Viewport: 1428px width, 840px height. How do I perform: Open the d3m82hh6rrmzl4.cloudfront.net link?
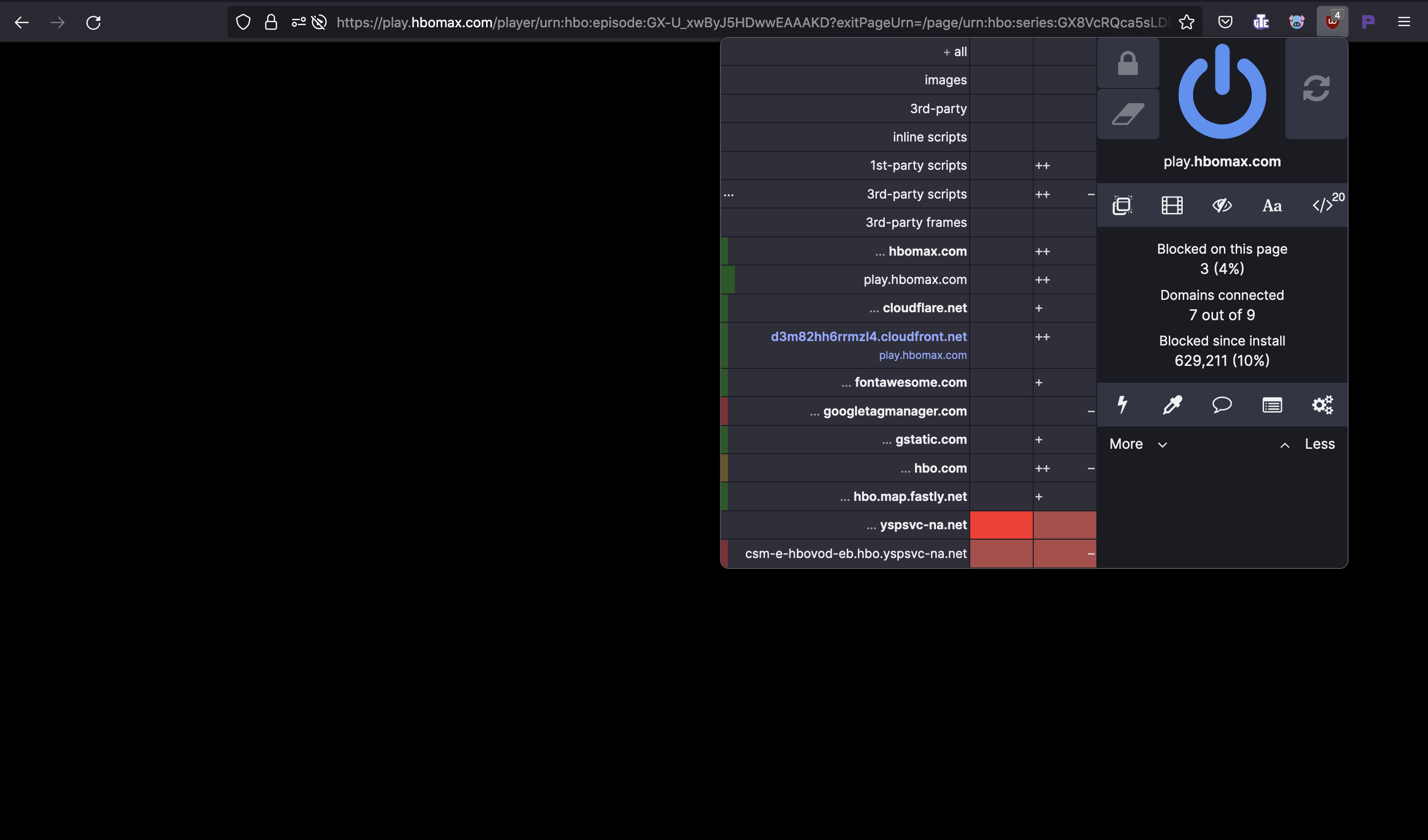[x=869, y=336]
